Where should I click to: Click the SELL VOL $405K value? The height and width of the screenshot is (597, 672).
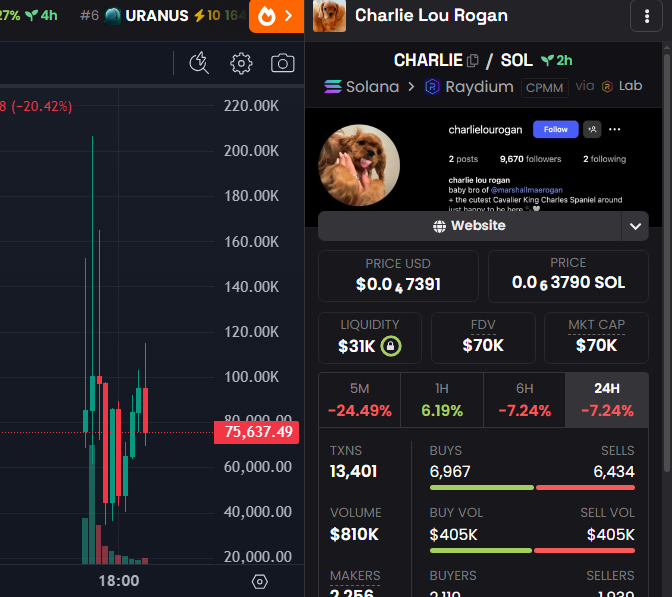tap(610, 535)
